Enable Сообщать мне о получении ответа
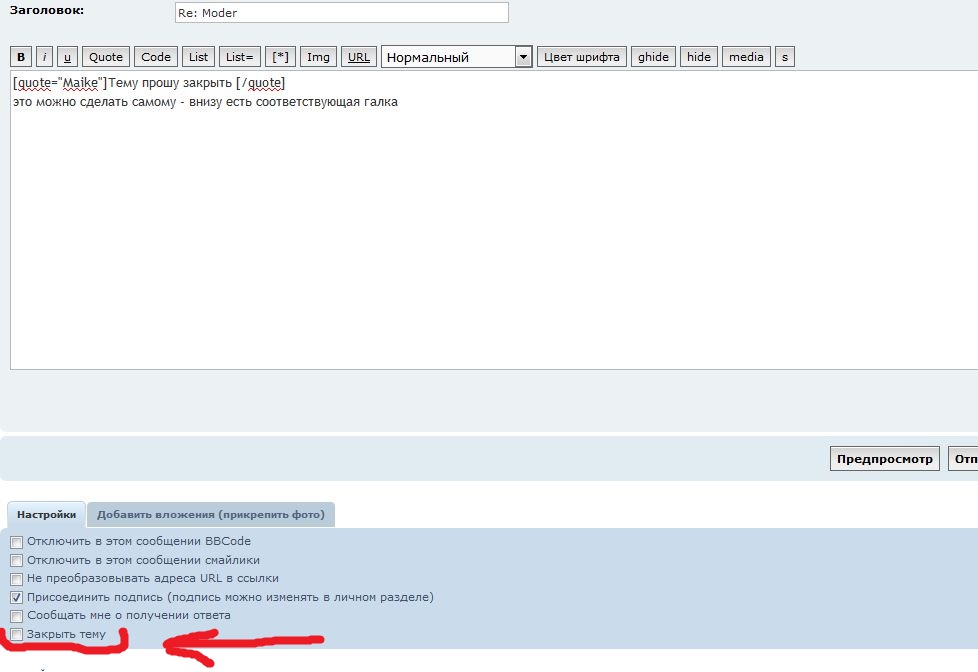This screenshot has width=978, height=672. [x=16, y=616]
